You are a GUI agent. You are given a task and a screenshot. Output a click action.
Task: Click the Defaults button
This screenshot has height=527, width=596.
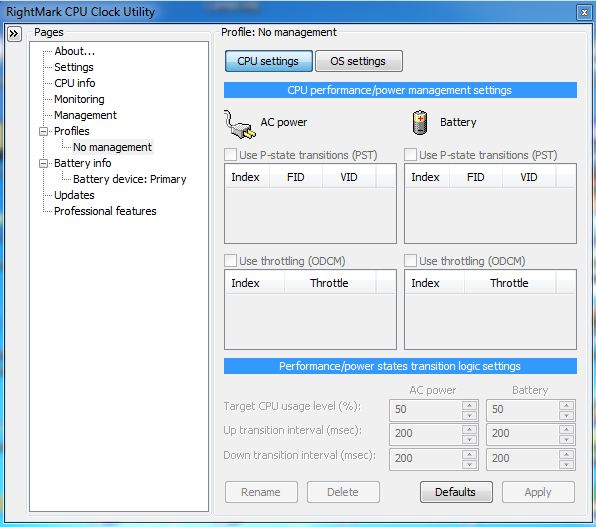point(456,492)
